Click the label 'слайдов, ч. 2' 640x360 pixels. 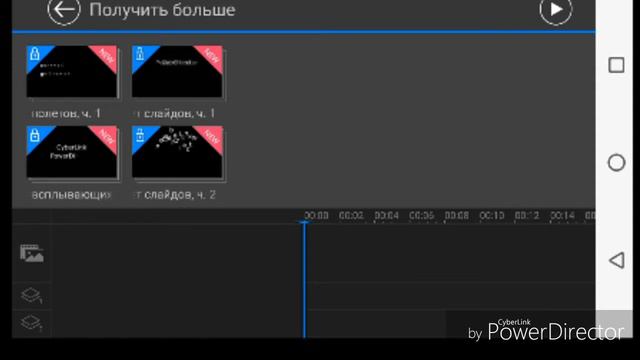pyautogui.click(x=175, y=195)
